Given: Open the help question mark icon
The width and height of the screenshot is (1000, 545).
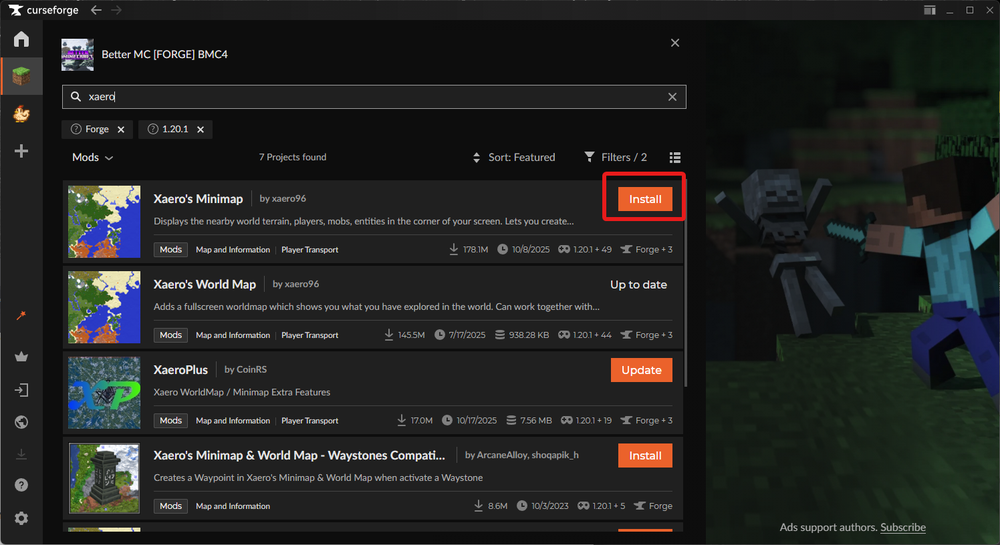Looking at the screenshot, I should pos(21,485).
